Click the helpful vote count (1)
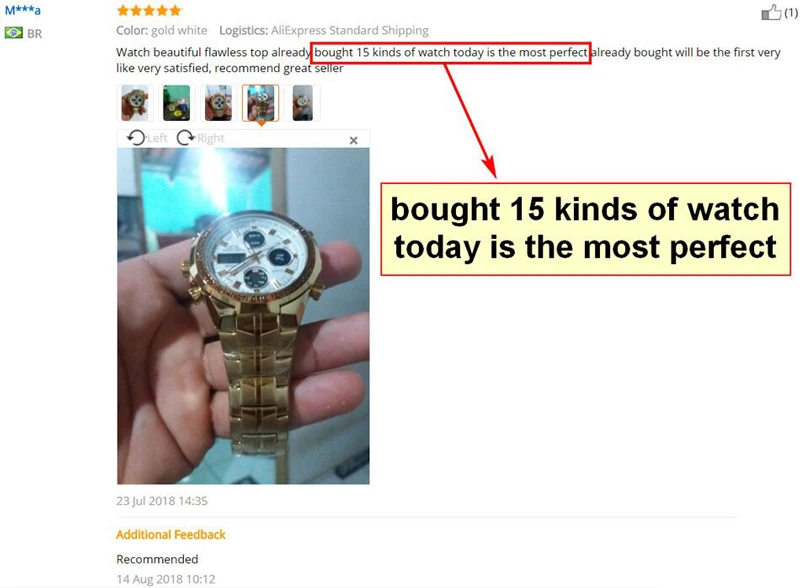This screenshot has width=800, height=588. [x=791, y=13]
